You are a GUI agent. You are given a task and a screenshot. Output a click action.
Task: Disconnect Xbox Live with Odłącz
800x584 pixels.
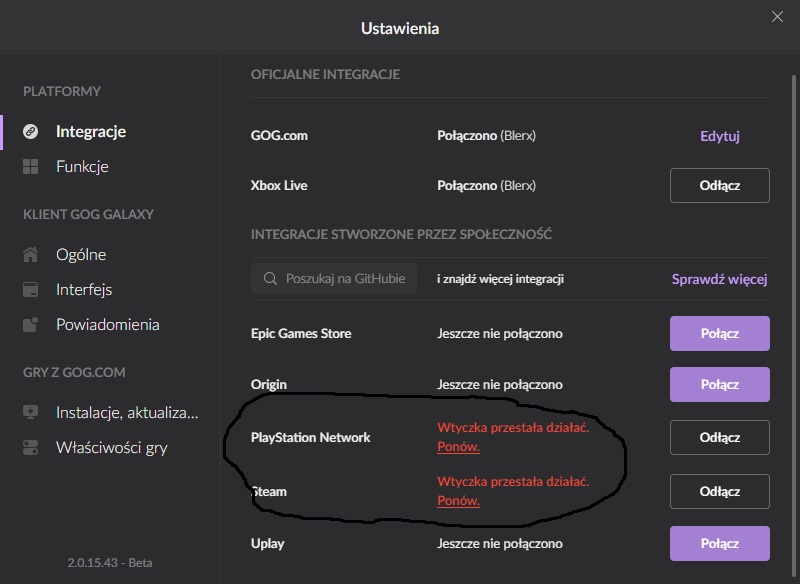(719, 186)
